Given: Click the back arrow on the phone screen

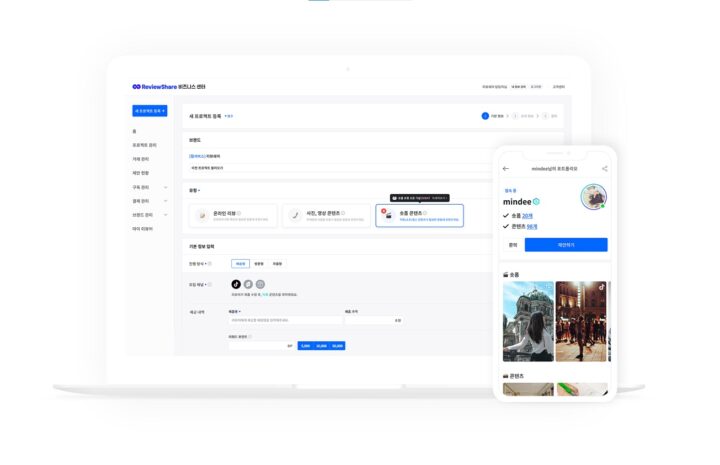Looking at the screenshot, I should 506,169.
